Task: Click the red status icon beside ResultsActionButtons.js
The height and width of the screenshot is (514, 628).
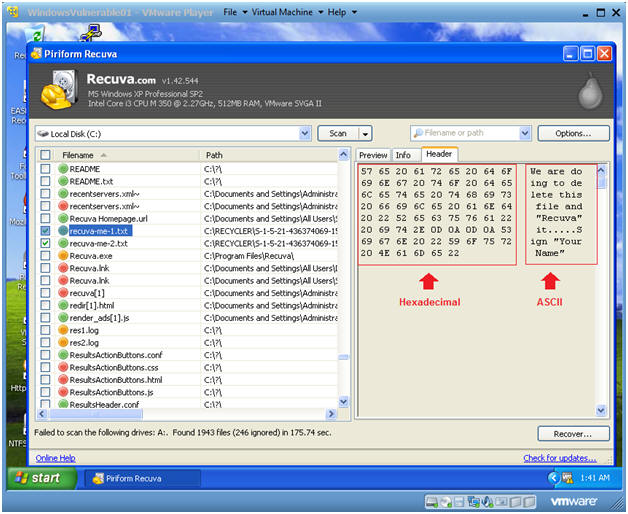Action: (x=63, y=392)
